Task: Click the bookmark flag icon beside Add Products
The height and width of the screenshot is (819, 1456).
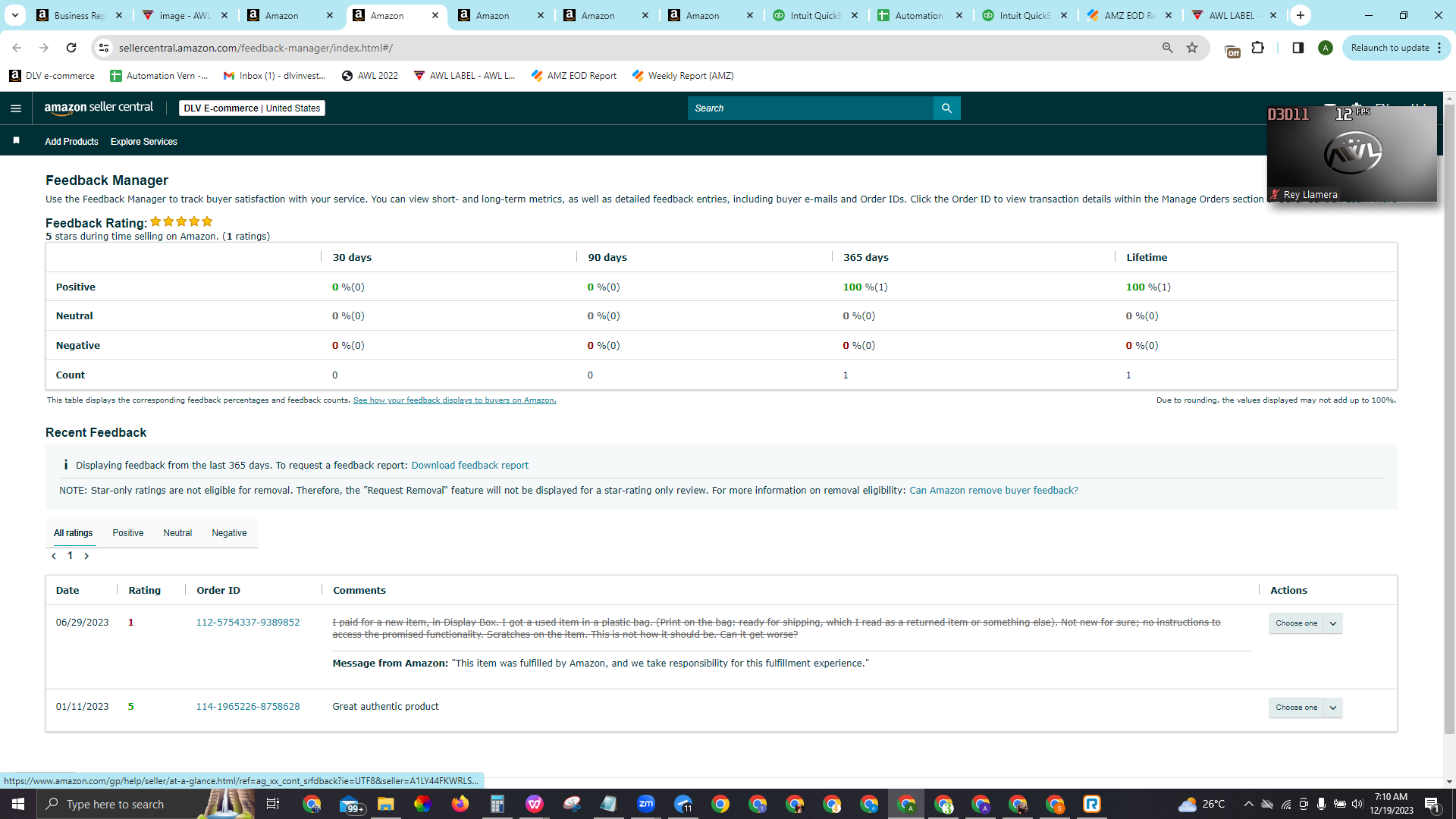Action: [16, 141]
